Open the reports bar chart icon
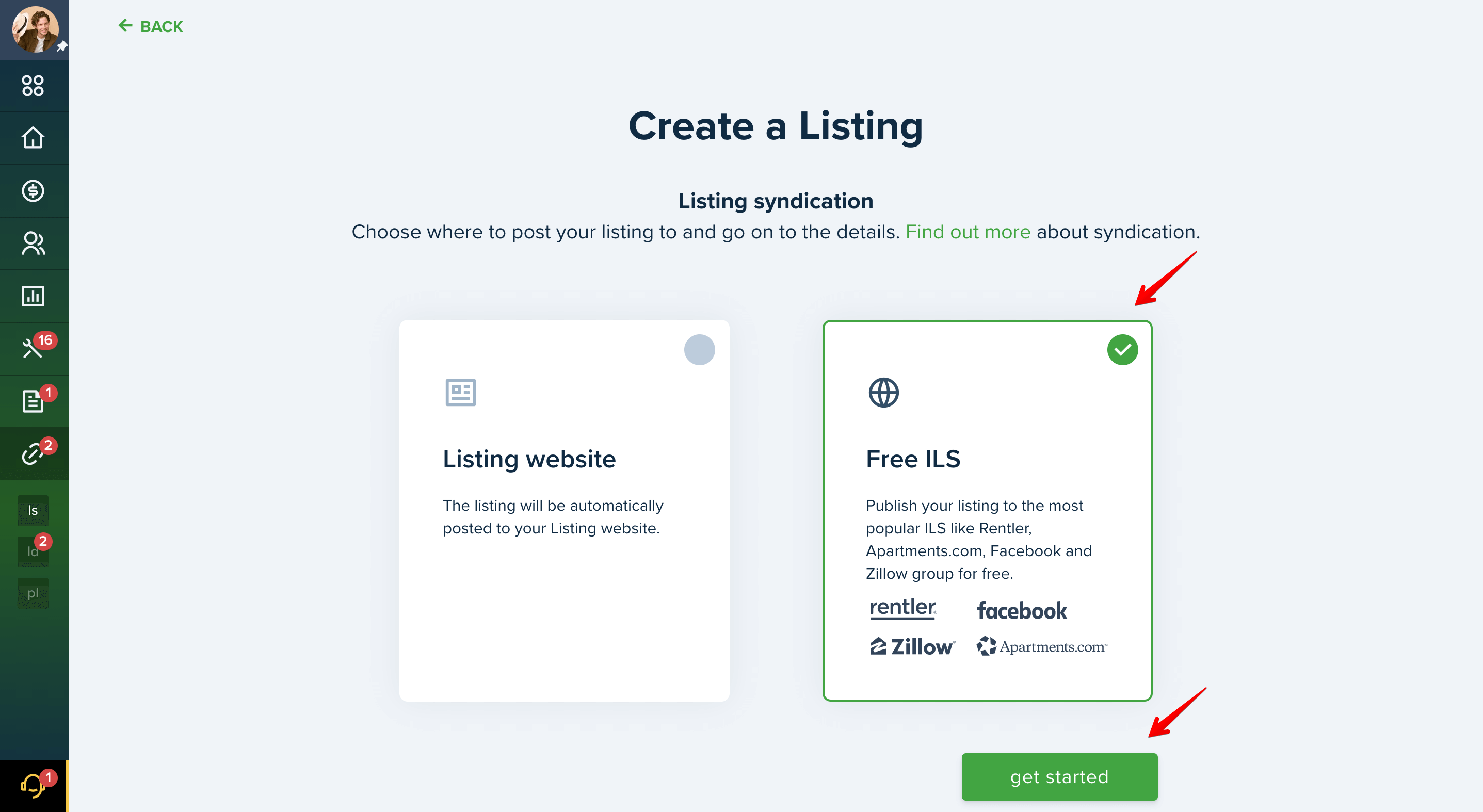The height and width of the screenshot is (812, 1483). (x=33, y=296)
